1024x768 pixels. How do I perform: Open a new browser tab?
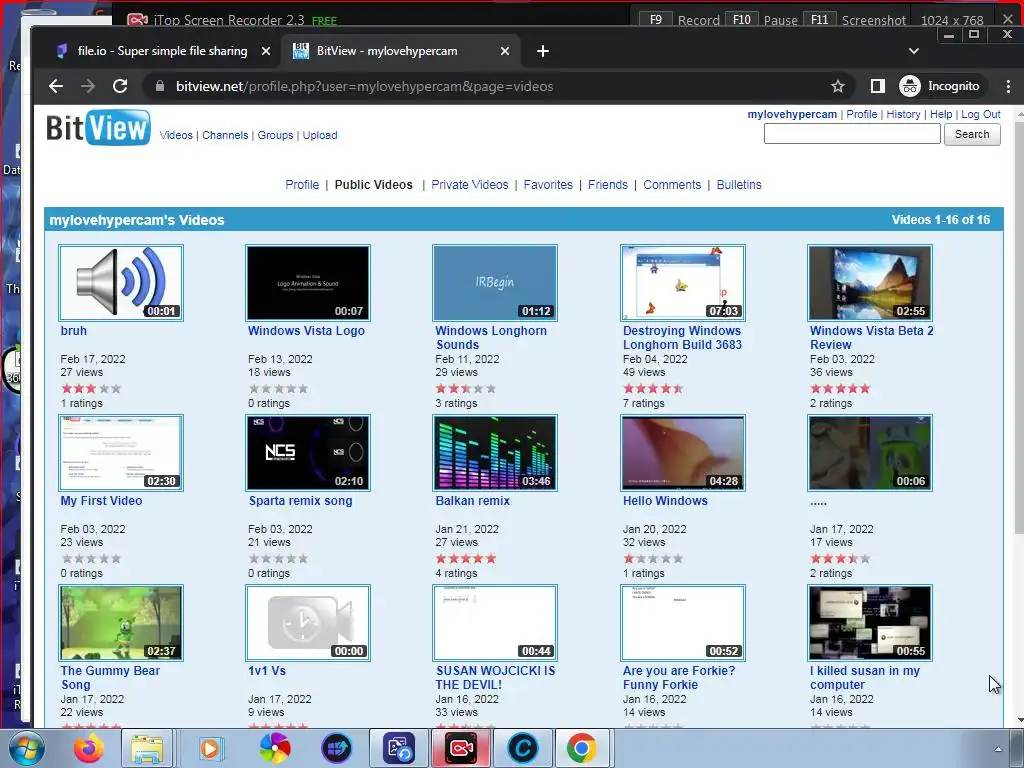pyautogui.click(x=543, y=51)
